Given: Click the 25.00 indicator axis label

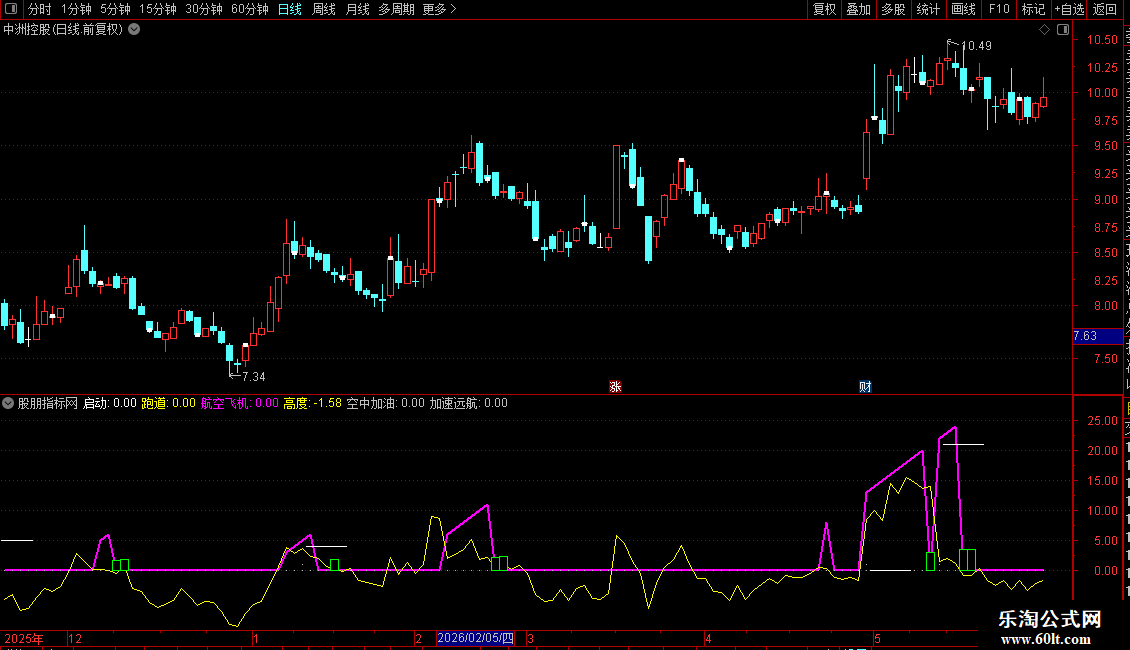Looking at the screenshot, I should click(x=1102, y=421).
